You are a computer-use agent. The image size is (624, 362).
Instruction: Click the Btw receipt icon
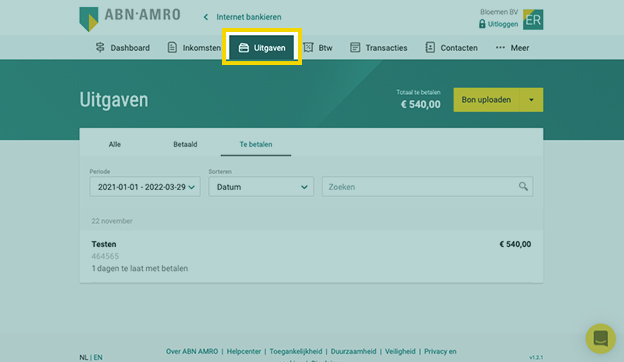pyautogui.click(x=308, y=47)
